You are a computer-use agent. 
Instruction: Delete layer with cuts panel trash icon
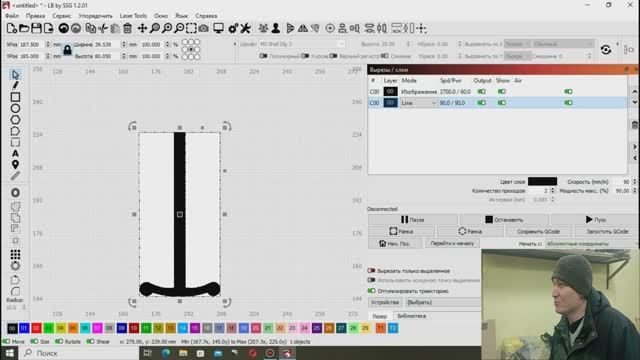tap(635, 124)
